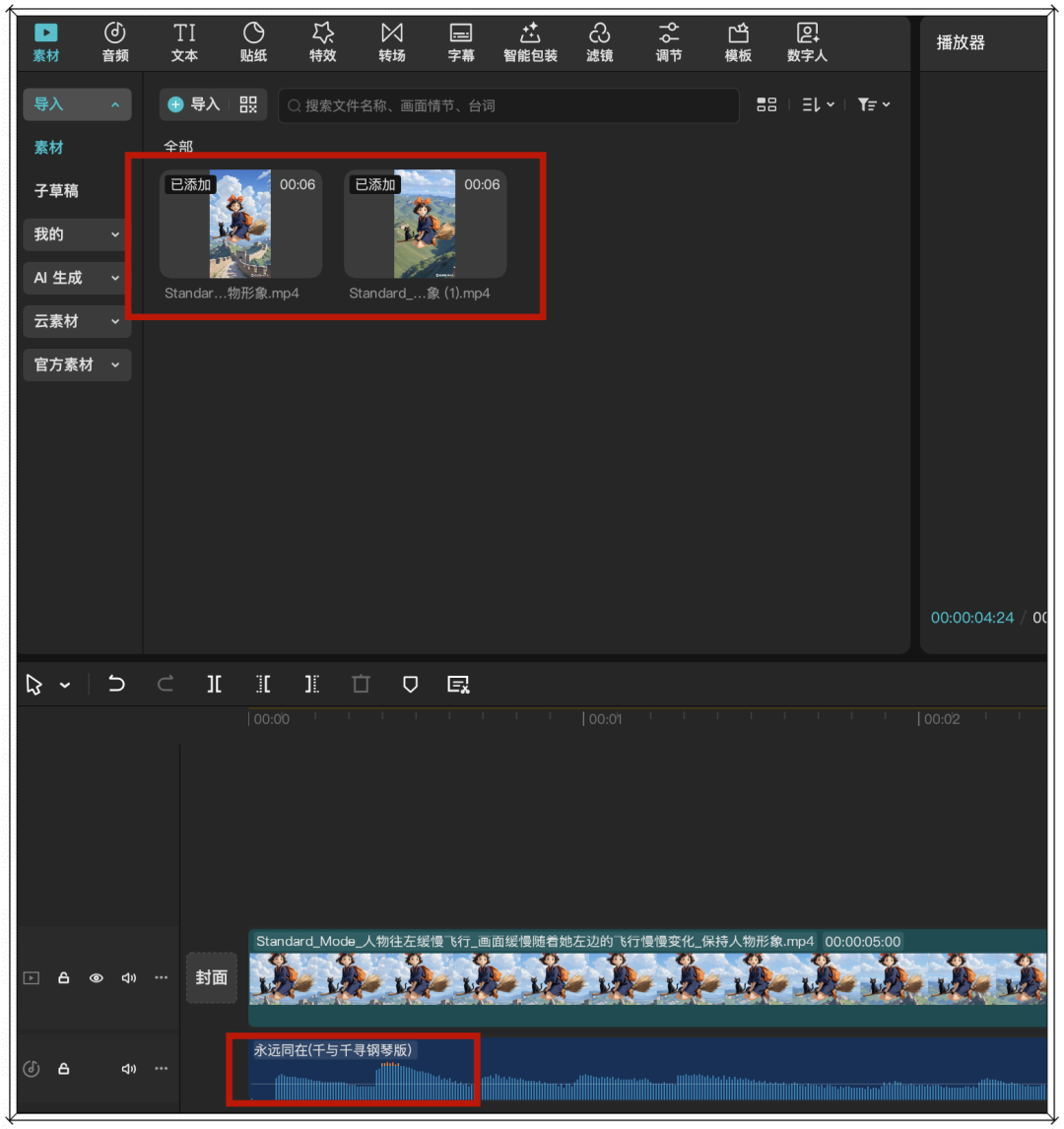Click the Standard_…象 (1).mp4 file name
This screenshot has width=1064, height=1129.
click(x=420, y=293)
